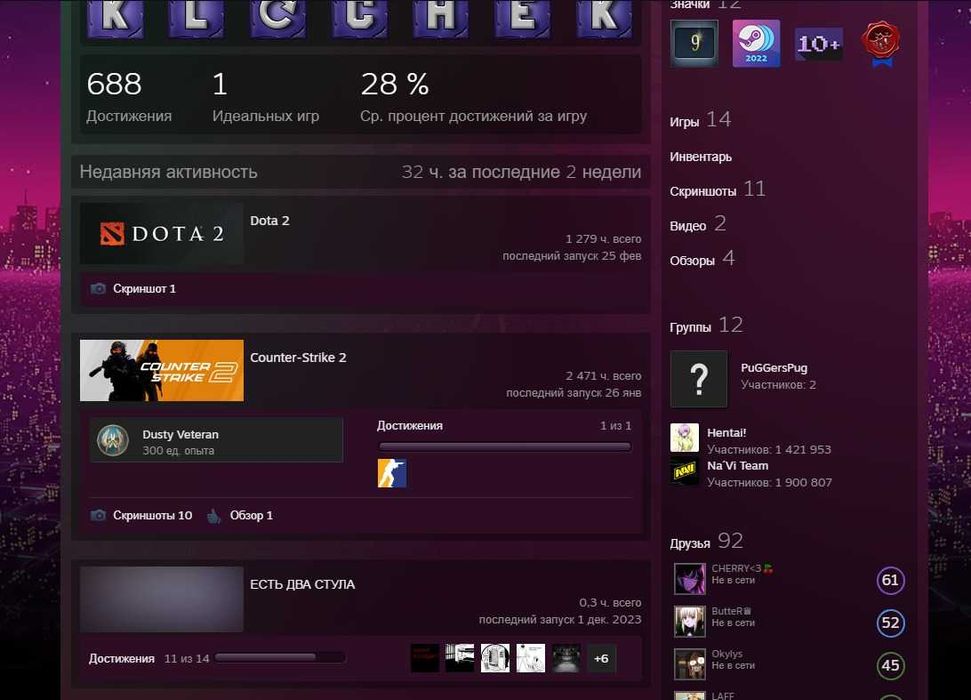Click camera icon beside Скриншот 1
This screenshot has height=700, width=971.
98,289
